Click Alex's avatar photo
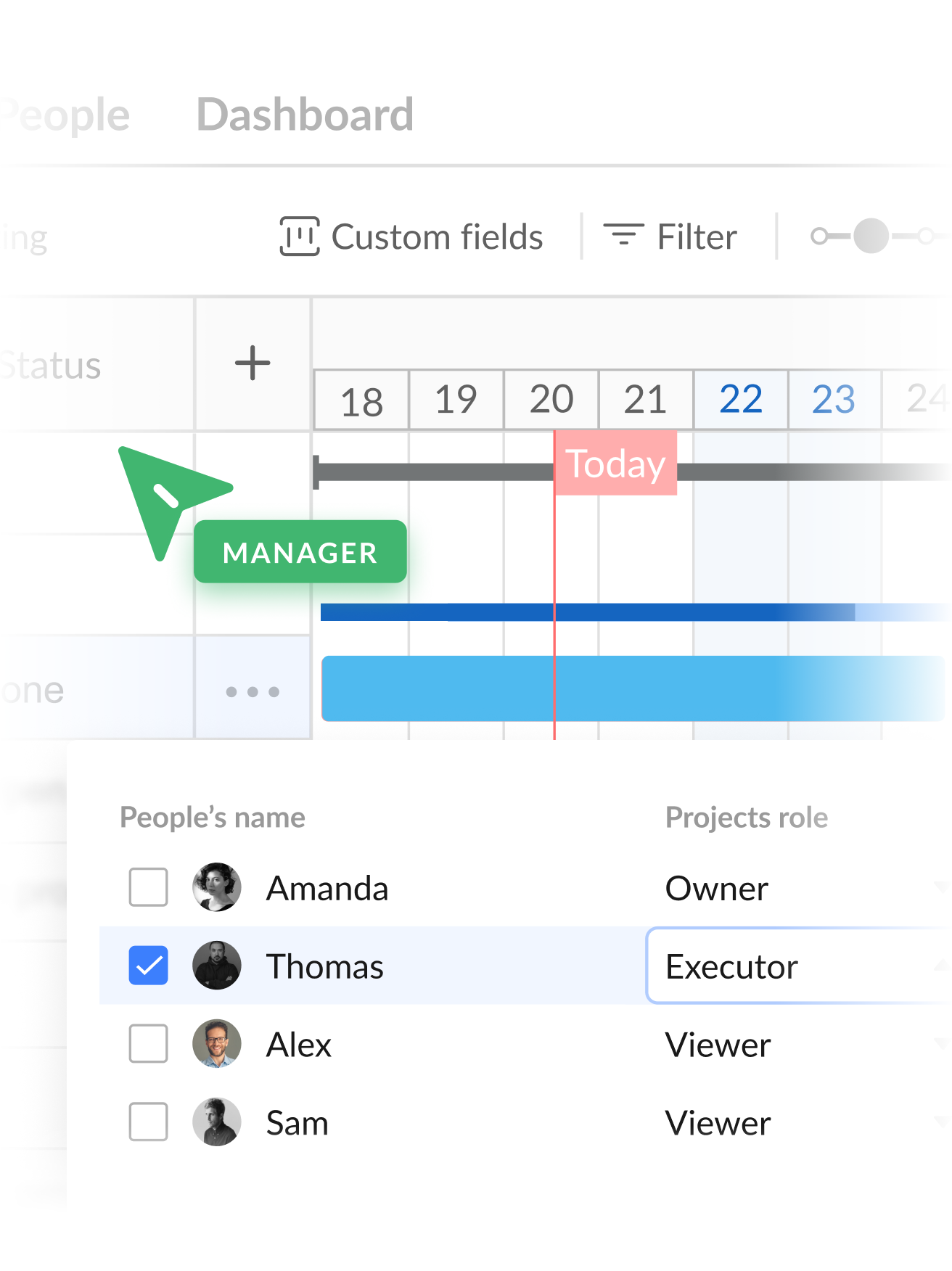 [x=216, y=1044]
